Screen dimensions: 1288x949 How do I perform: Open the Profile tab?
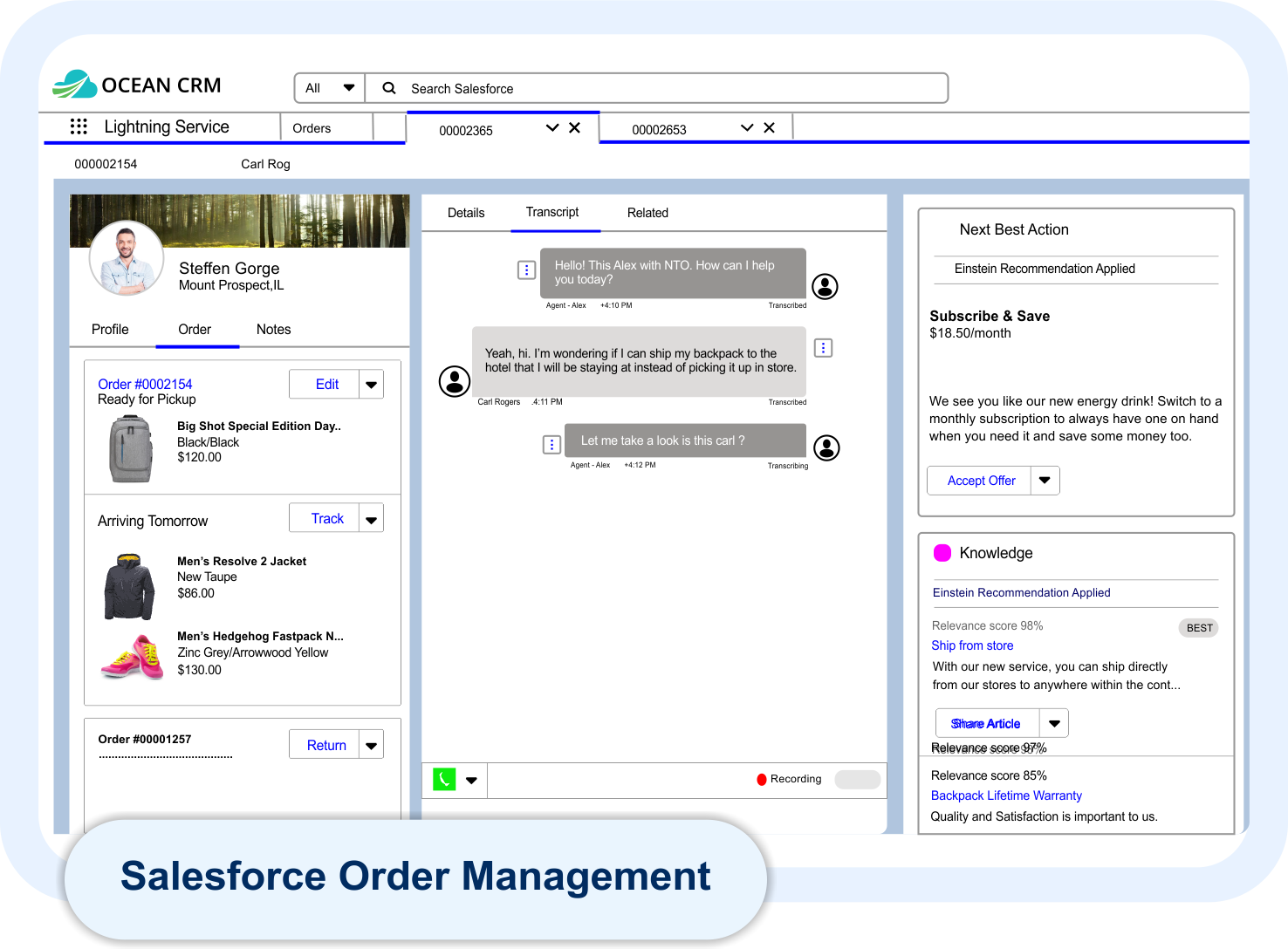pyautogui.click(x=110, y=329)
